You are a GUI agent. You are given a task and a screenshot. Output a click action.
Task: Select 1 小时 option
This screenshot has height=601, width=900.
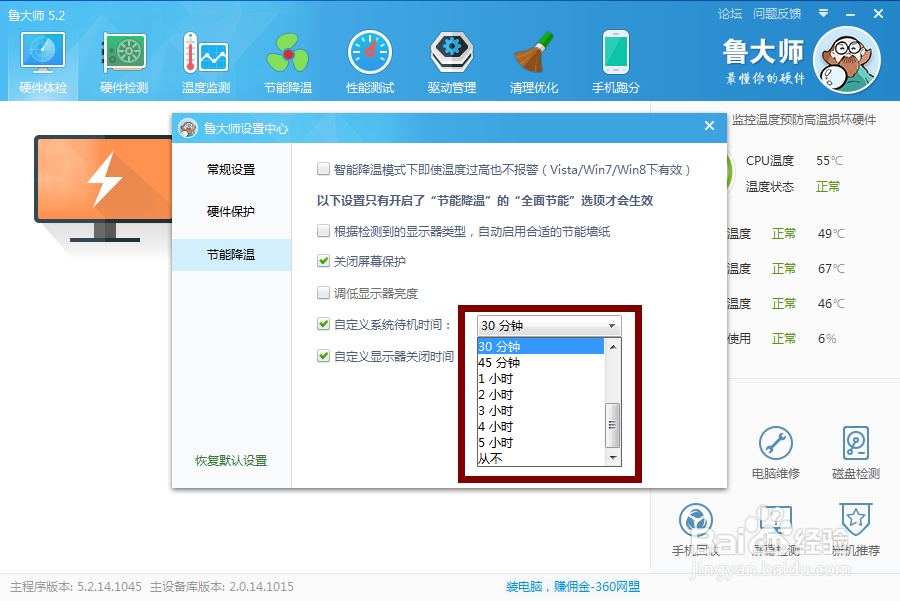(541, 379)
